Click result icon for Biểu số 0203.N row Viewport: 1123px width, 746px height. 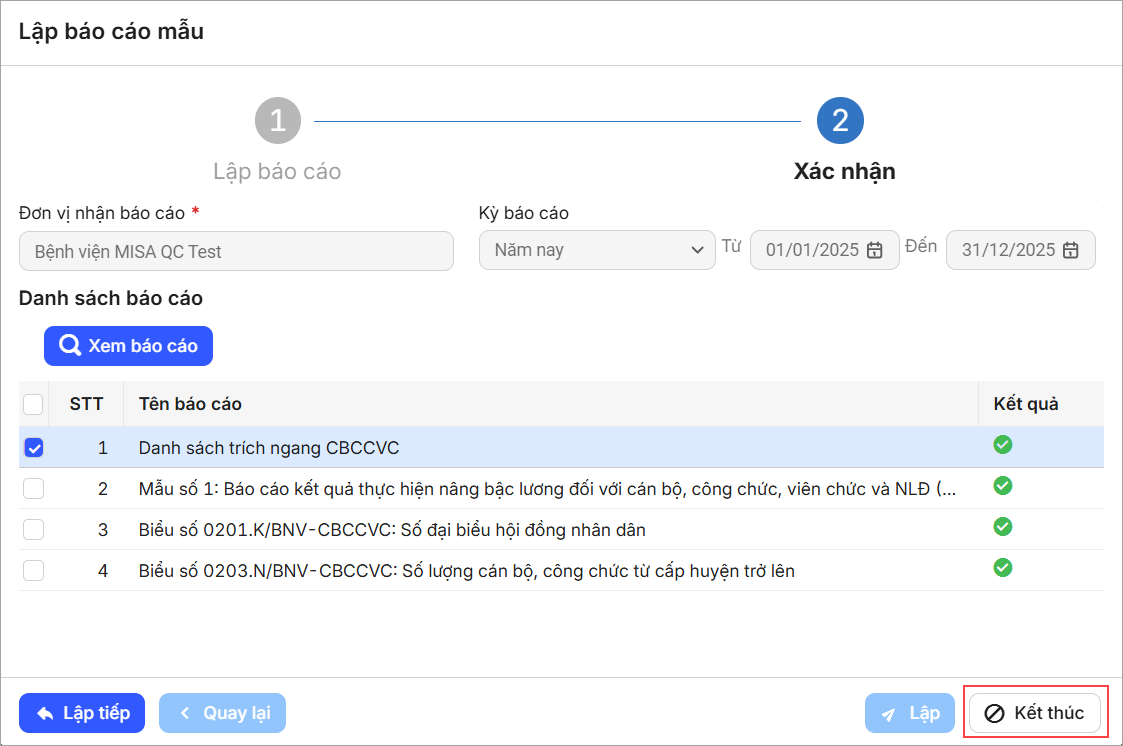coord(1003,568)
